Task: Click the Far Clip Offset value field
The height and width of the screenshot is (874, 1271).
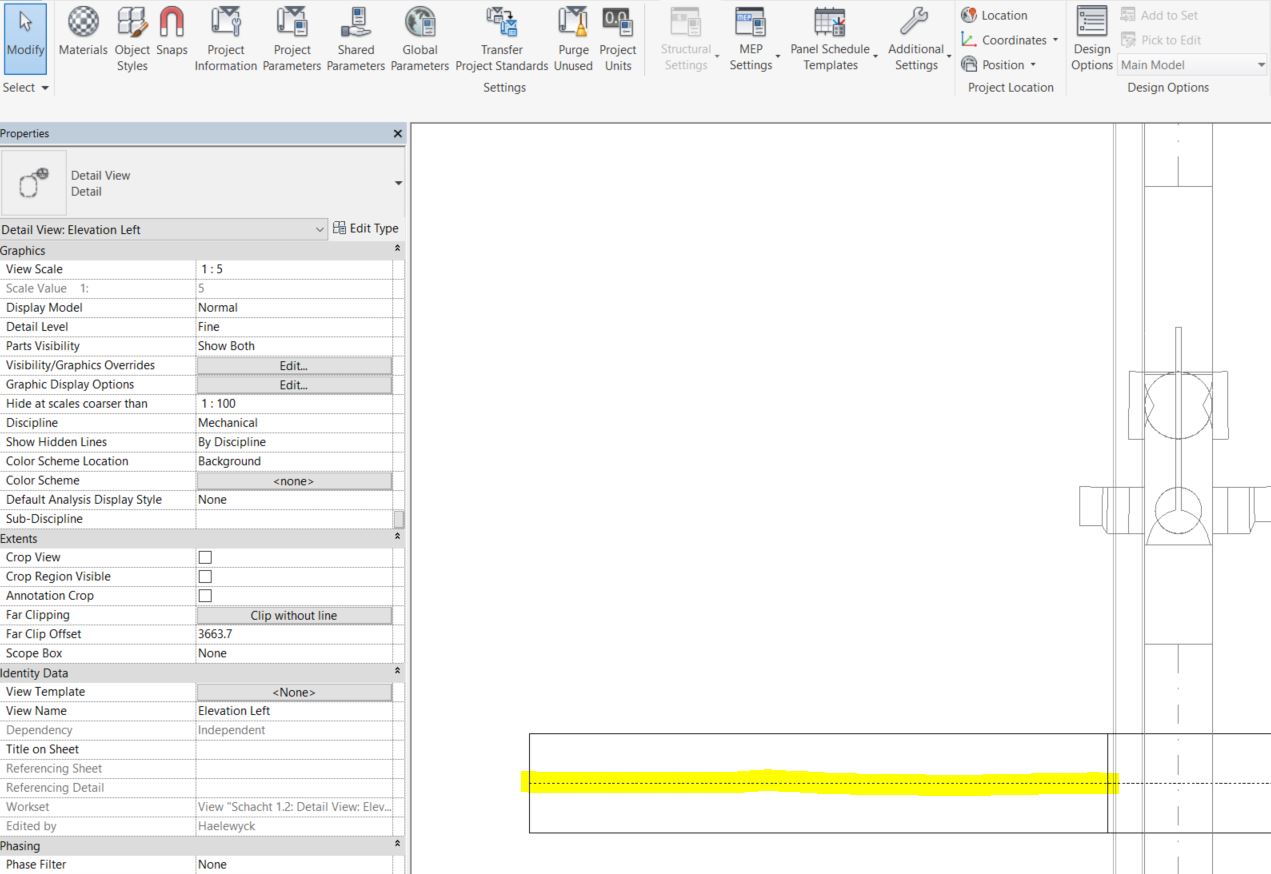Action: [294, 634]
